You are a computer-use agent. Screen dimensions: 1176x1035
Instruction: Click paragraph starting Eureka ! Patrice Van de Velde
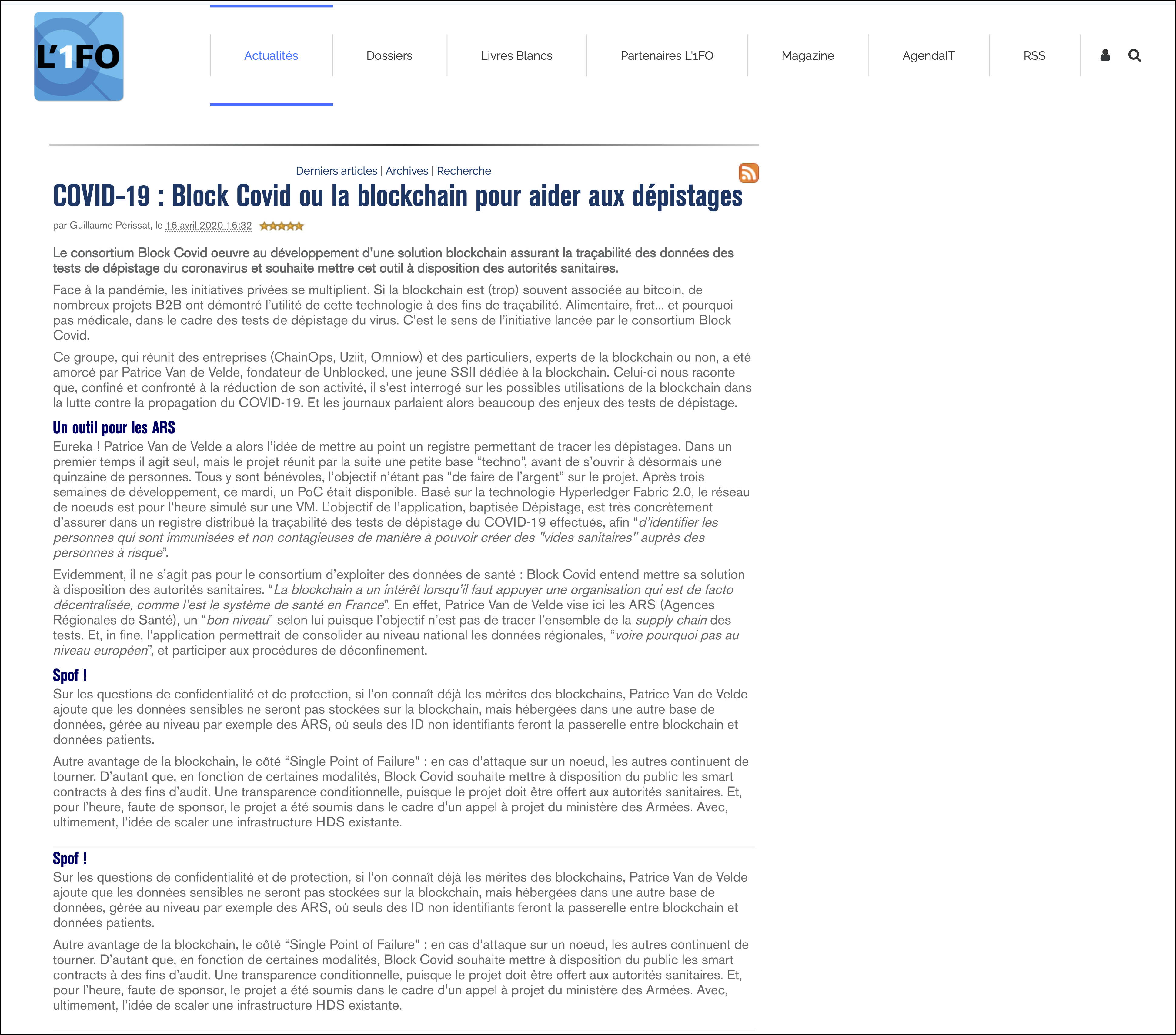(x=402, y=499)
